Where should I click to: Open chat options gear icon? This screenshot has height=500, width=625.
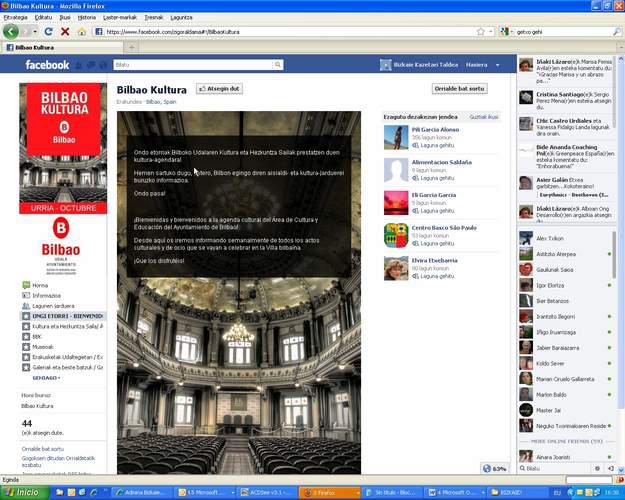(x=597, y=469)
